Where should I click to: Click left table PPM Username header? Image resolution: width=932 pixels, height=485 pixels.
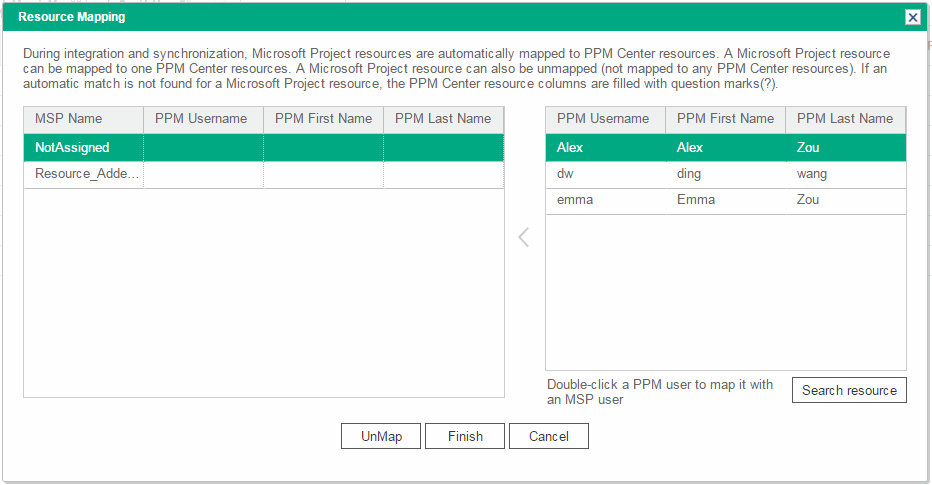pyautogui.click(x=203, y=119)
